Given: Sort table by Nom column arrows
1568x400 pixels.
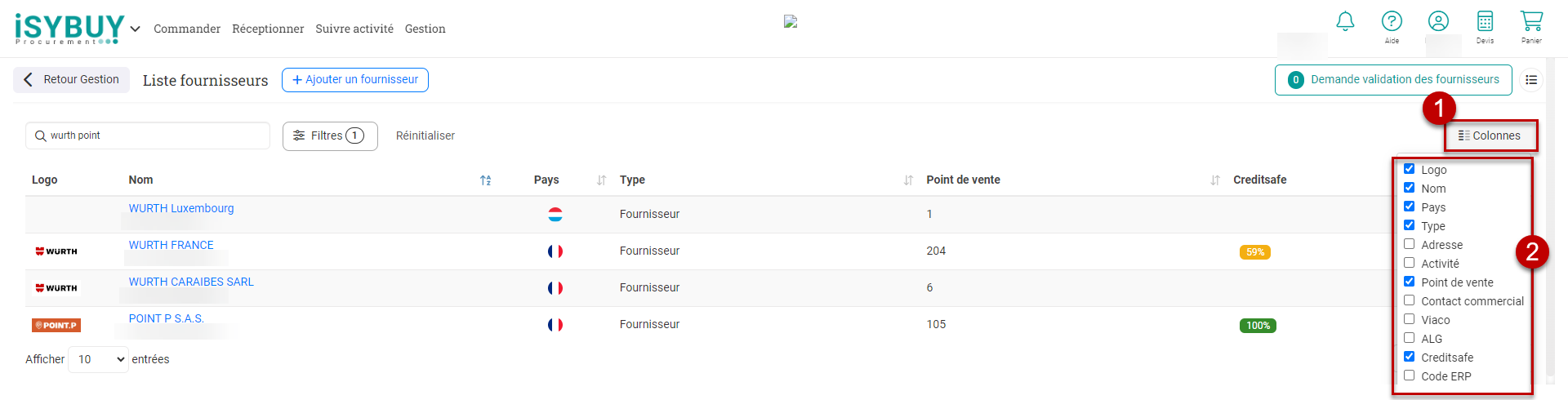Looking at the screenshot, I should (x=486, y=180).
